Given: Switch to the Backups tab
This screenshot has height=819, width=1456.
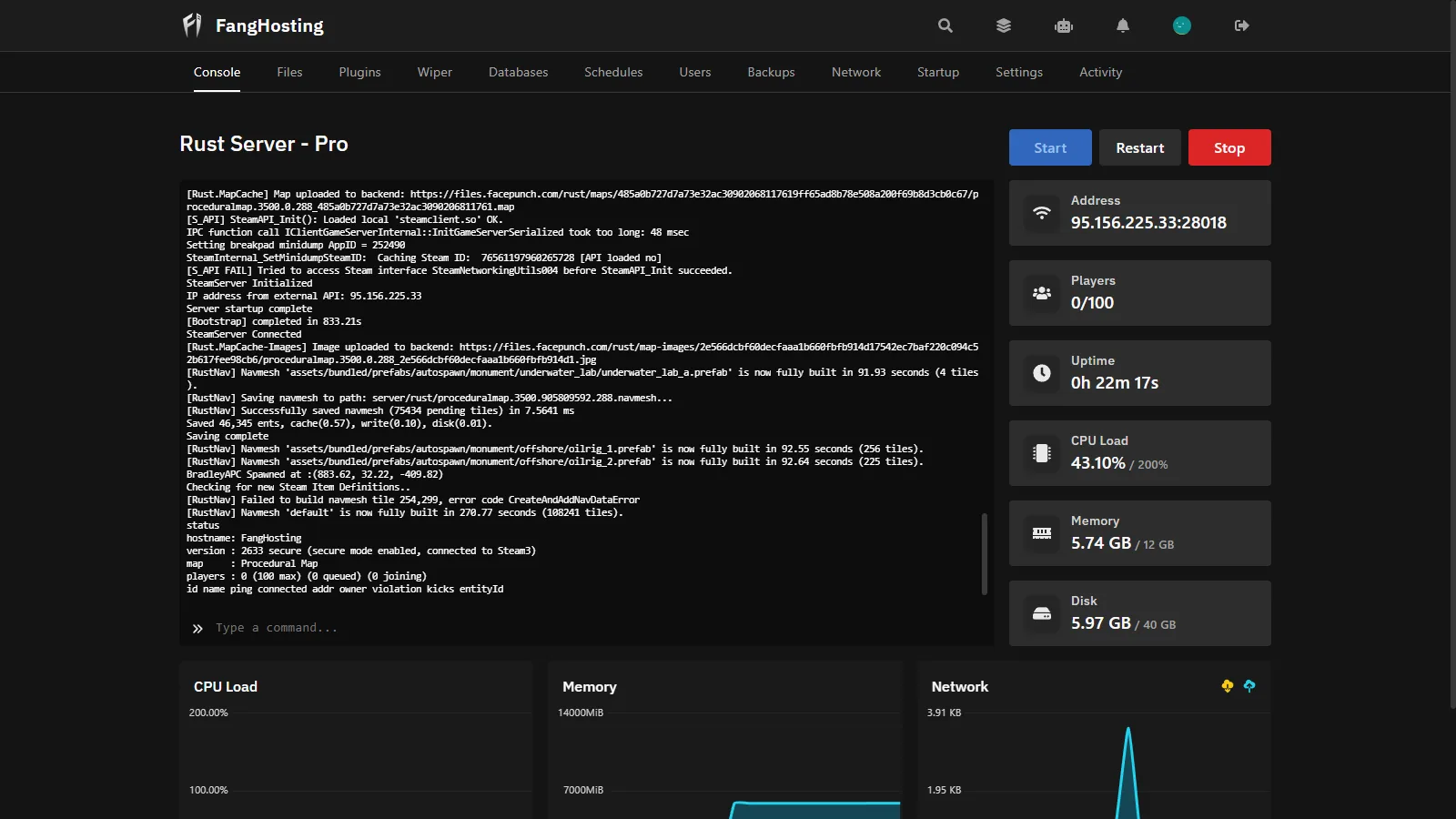Looking at the screenshot, I should click(771, 72).
